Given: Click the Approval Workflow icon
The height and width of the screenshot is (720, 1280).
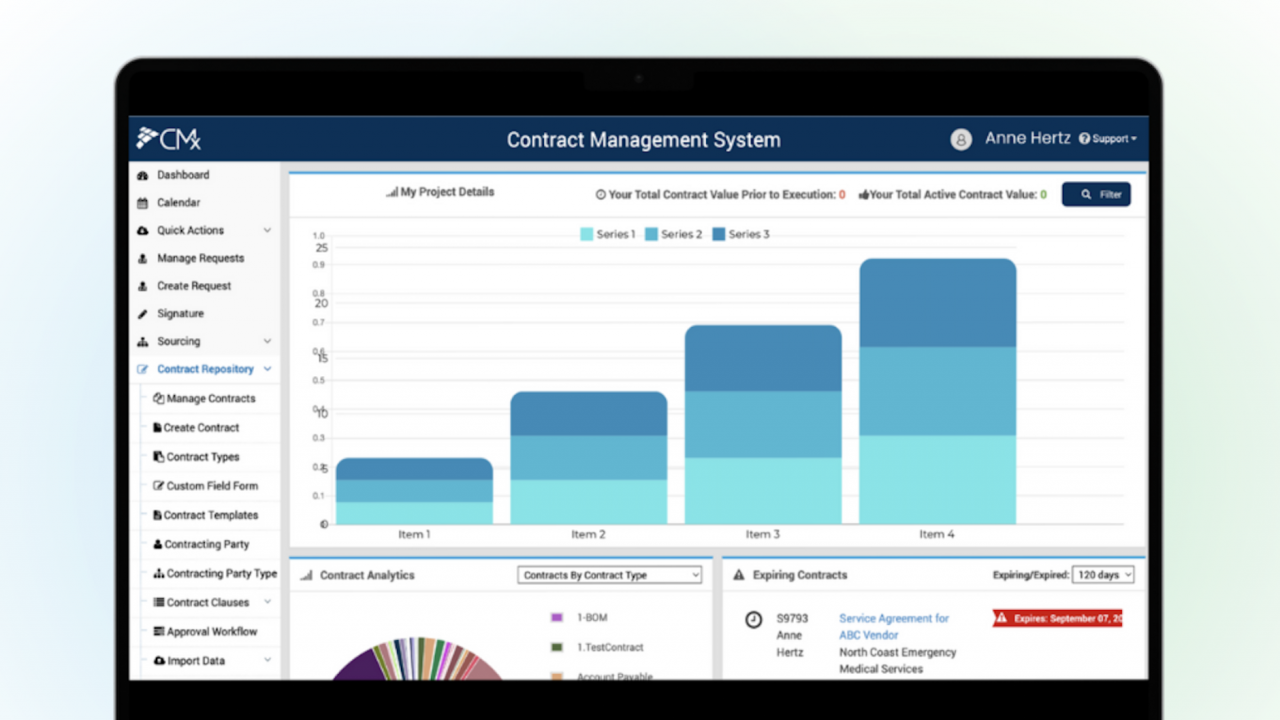Looking at the screenshot, I should point(158,632).
